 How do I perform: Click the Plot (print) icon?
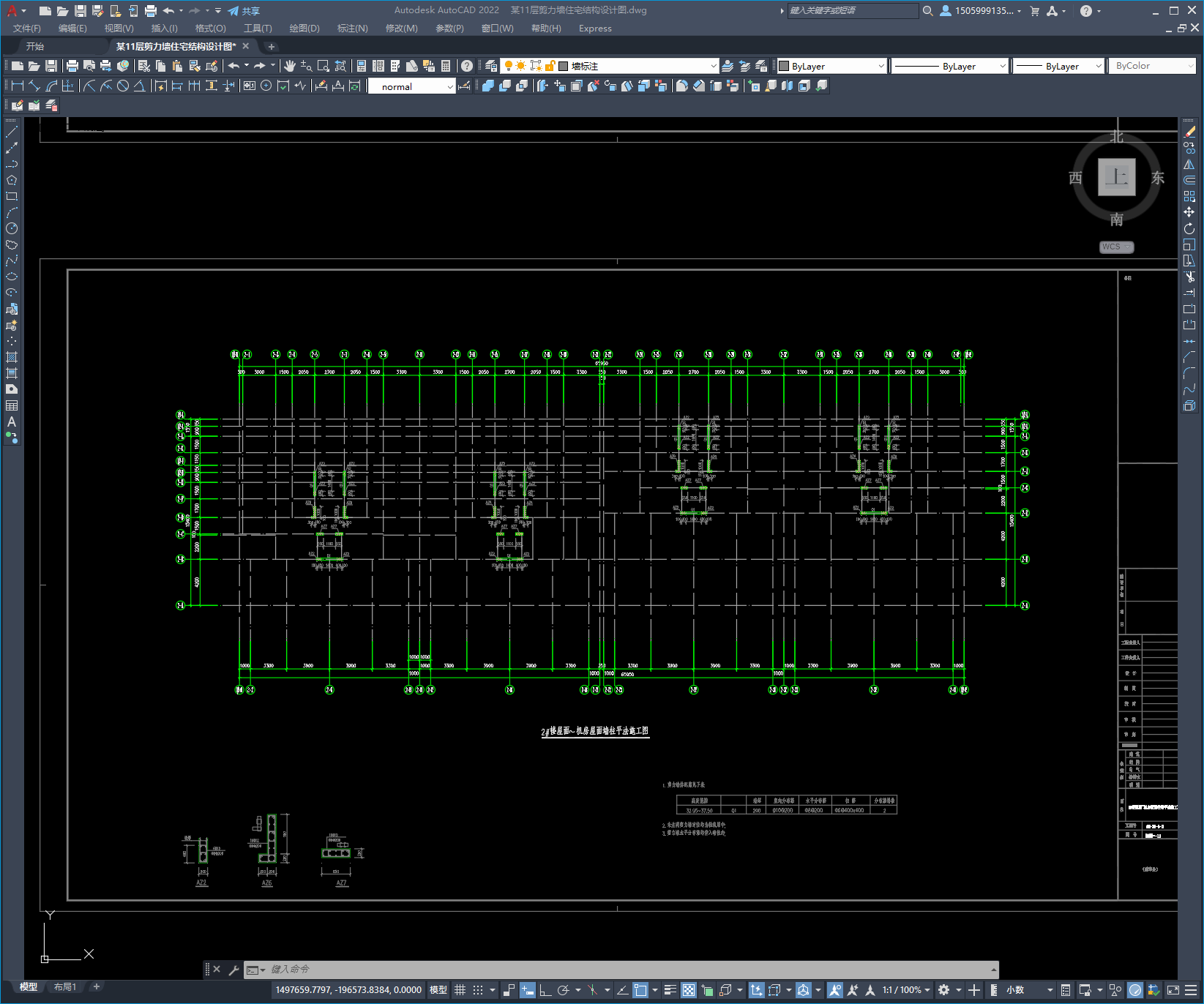point(72,66)
